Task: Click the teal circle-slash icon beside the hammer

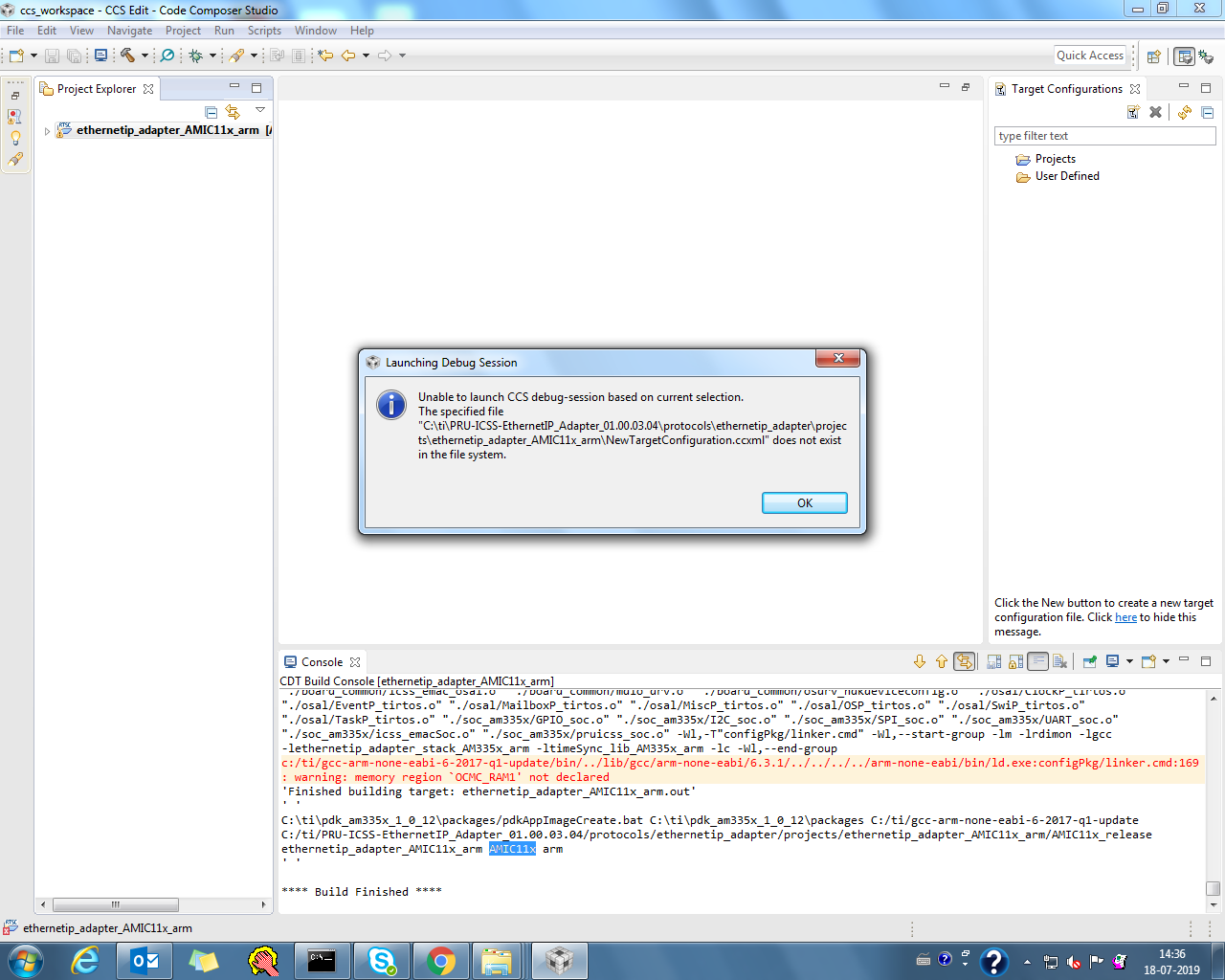Action: (x=167, y=56)
